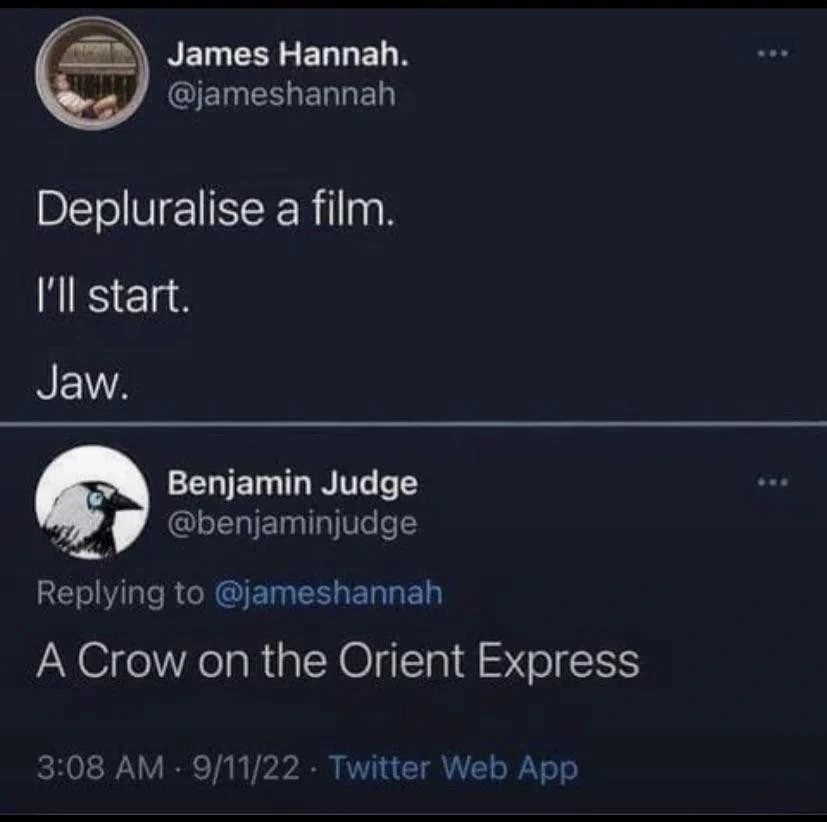The image size is (827, 822).
Task: Follow the blue @jameshannah mention in Replying to
Action: (328, 593)
